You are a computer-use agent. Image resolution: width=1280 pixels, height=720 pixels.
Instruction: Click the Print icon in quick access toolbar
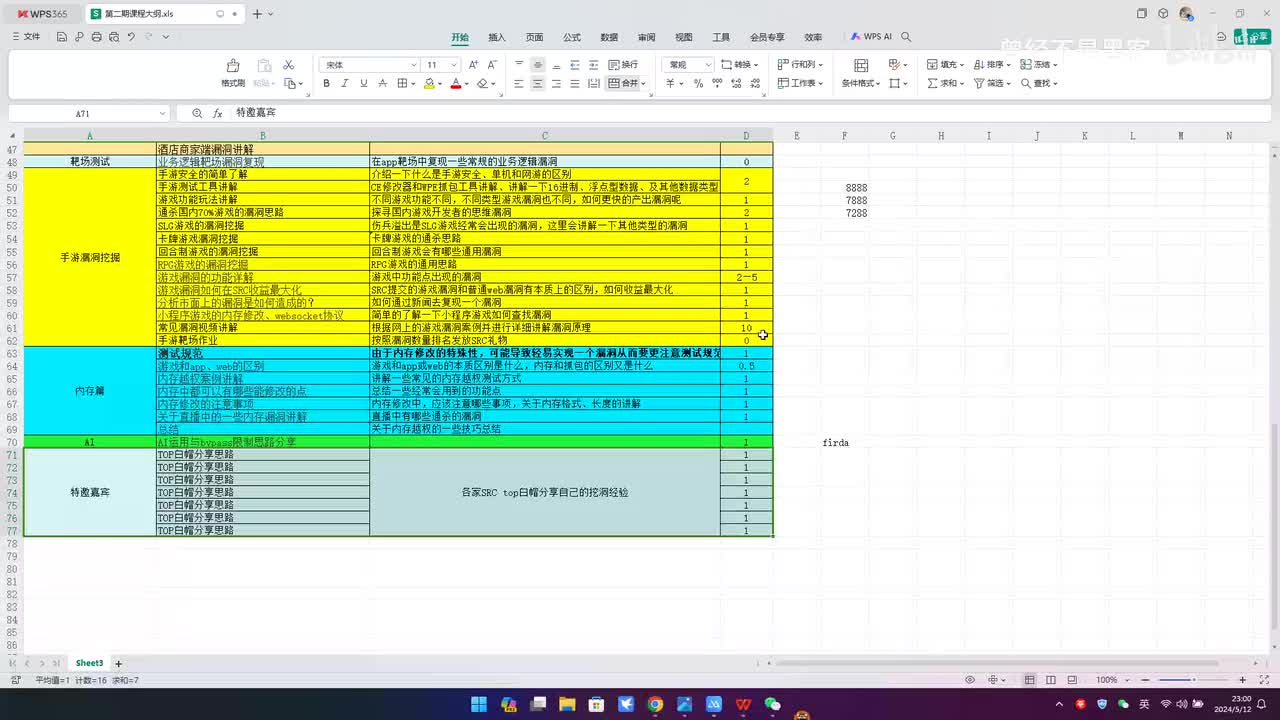click(x=96, y=37)
